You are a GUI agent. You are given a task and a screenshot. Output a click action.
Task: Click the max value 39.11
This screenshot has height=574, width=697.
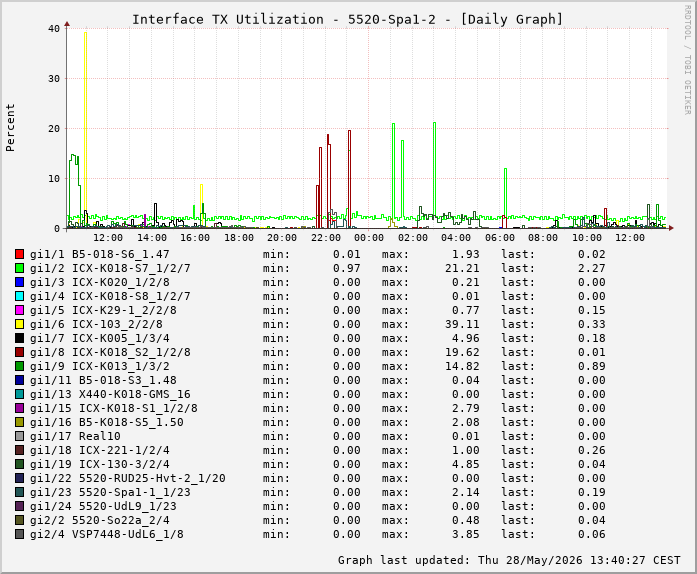462,324
